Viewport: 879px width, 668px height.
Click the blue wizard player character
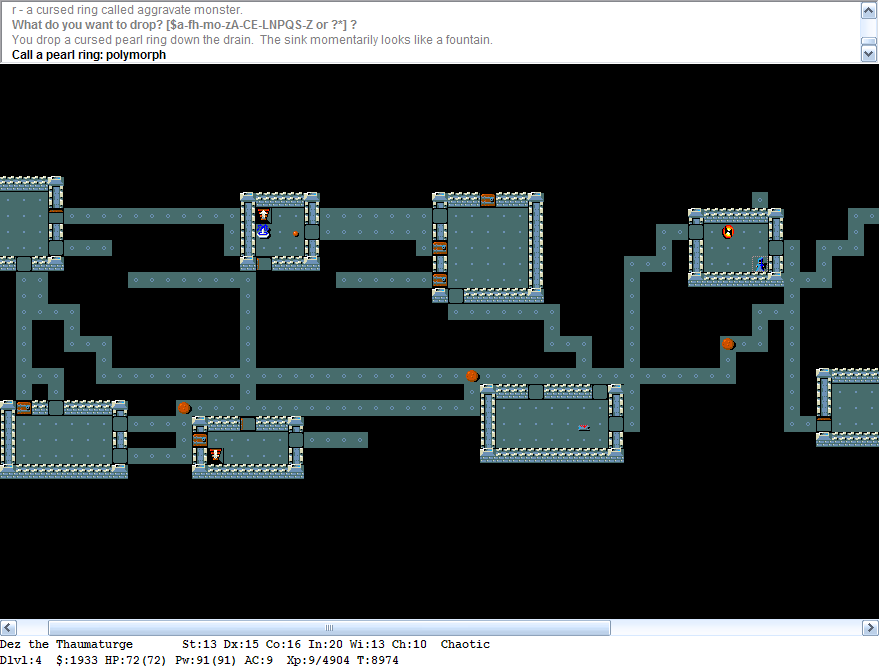pyautogui.click(x=760, y=264)
